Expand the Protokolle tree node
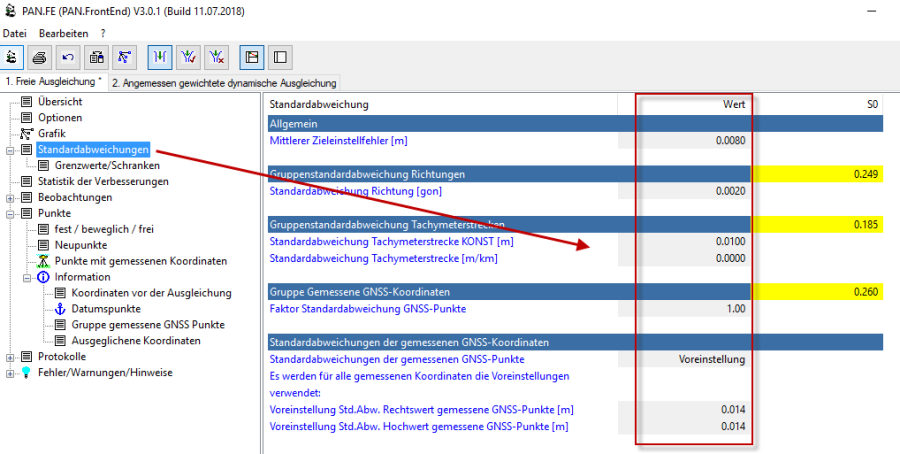Viewport: 900px width, 454px height. point(11,357)
